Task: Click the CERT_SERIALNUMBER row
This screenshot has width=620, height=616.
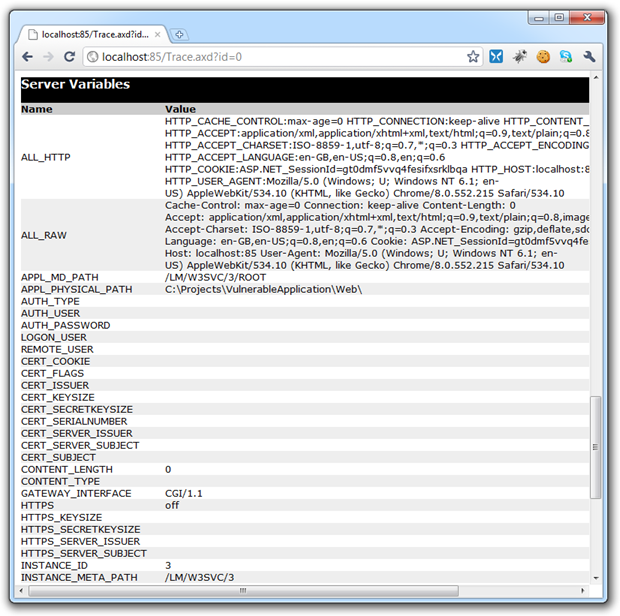Action: coord(305,421)
